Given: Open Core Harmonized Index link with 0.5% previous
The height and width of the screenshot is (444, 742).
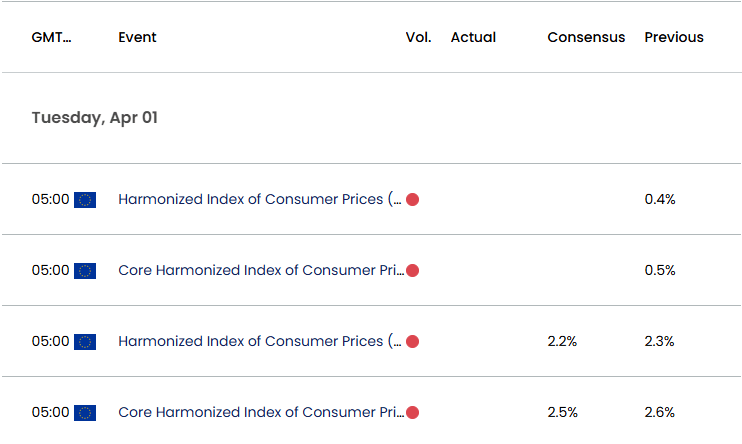Looking at the screenshot, I should [x=261, y=270].
